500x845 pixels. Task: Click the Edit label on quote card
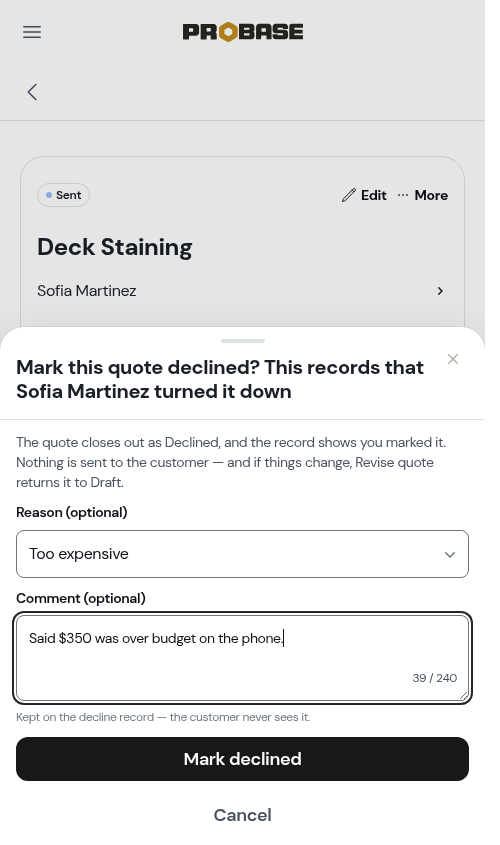[x=374, y=195]
